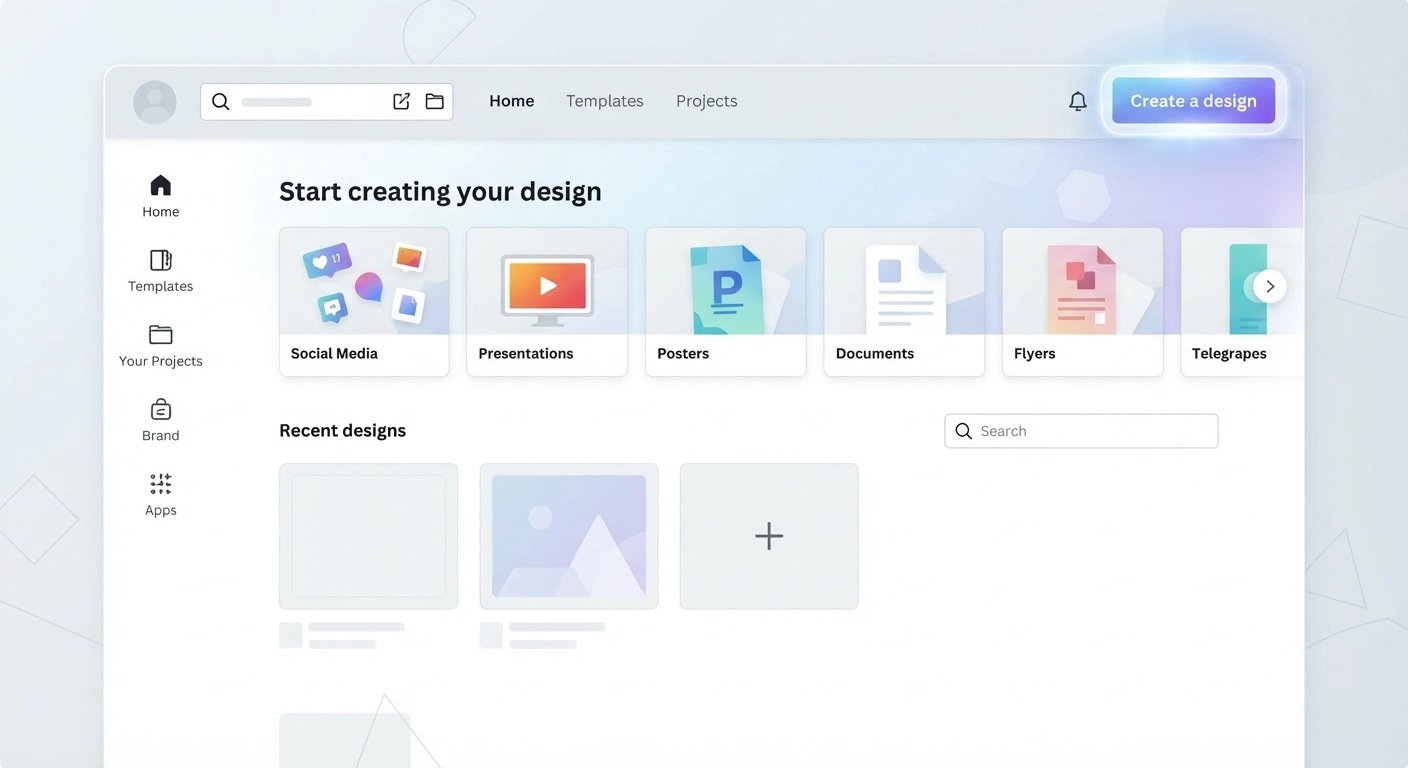The image size is (1408, 768).
Task: Select the Flyers label
Action: (x=1034, y=354)
